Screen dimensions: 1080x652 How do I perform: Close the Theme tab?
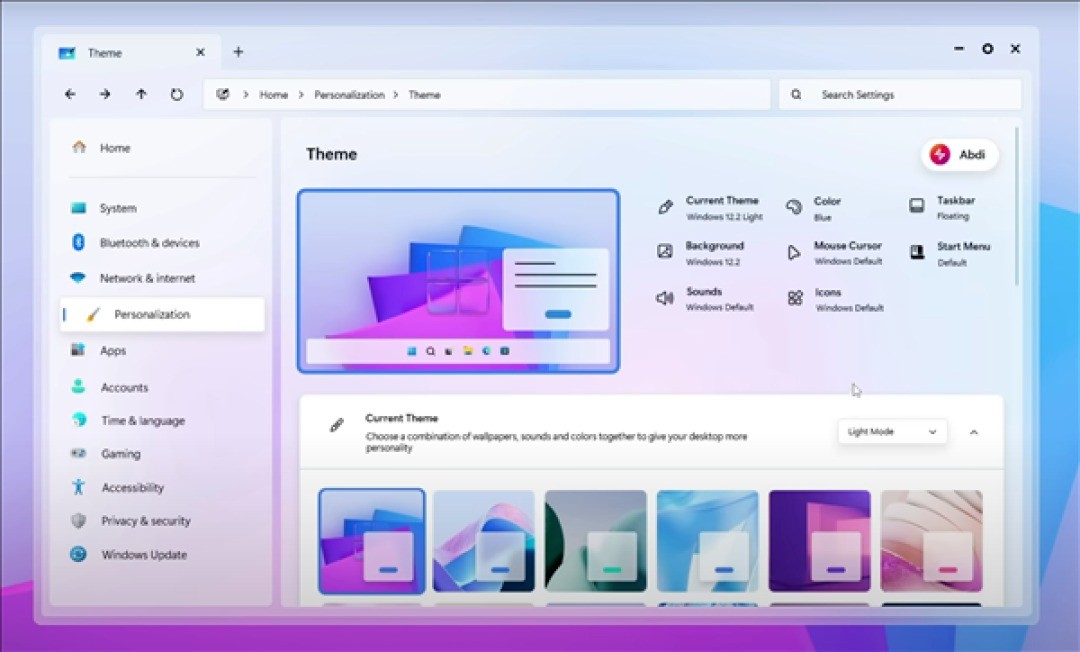[200, 53]
